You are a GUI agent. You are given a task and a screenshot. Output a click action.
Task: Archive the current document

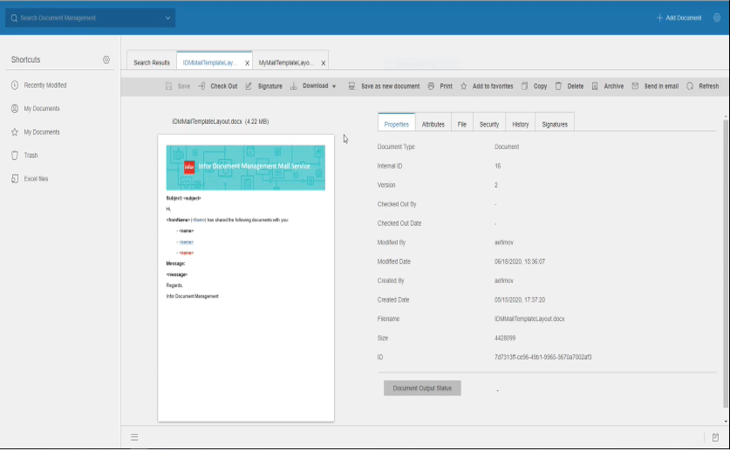pyautogui.click(x=595, y=86)
